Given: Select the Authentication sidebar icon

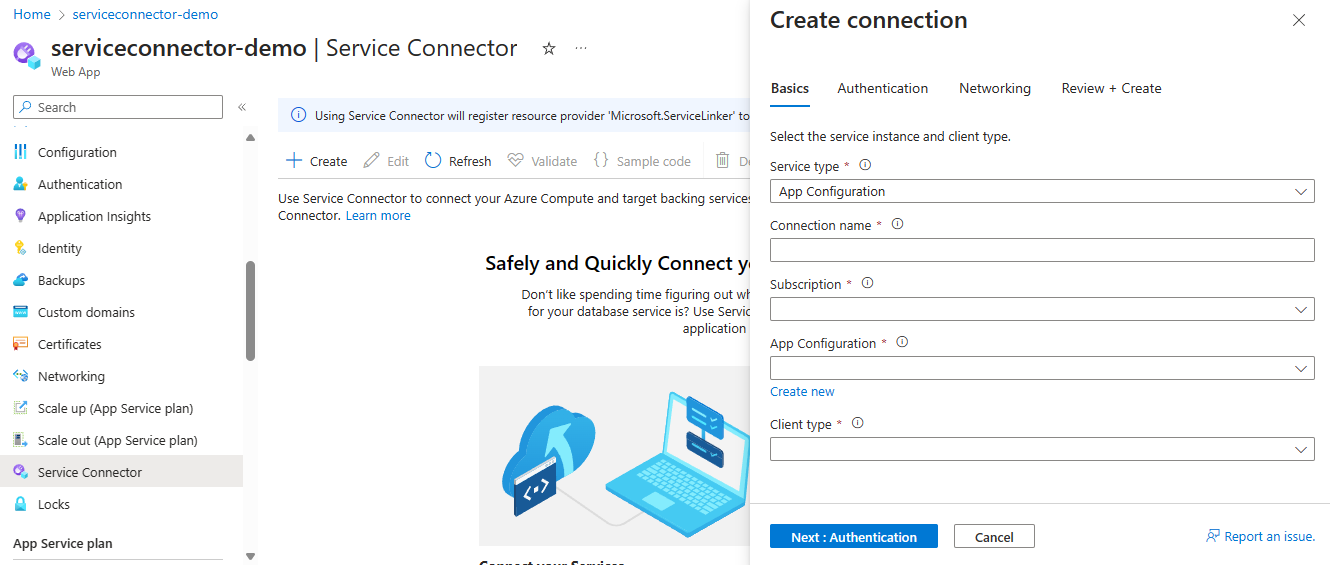Looking at the screenshot, I should point(20,184).
